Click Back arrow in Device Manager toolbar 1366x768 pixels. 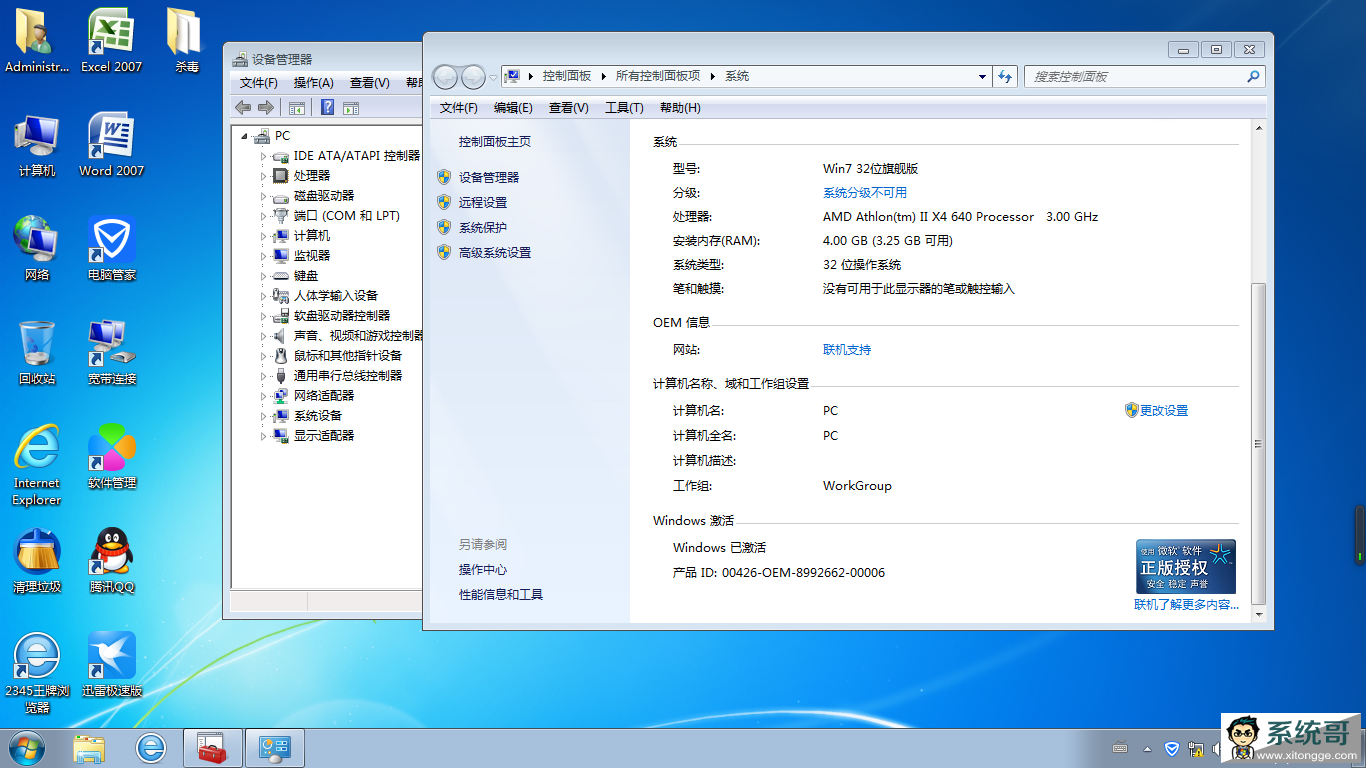tap(243, 108)
